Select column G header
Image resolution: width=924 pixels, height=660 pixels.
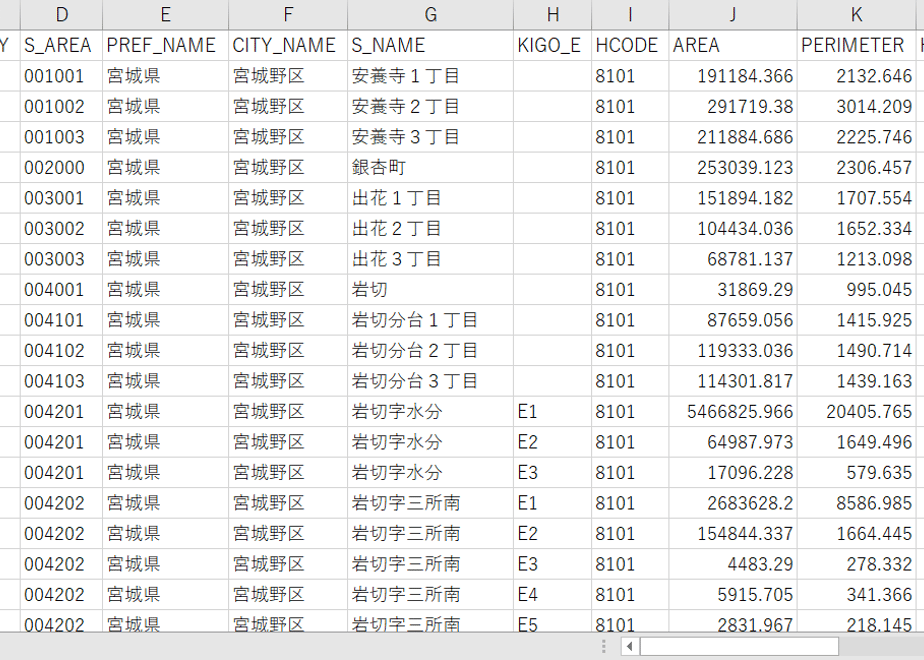pos(430,15)
